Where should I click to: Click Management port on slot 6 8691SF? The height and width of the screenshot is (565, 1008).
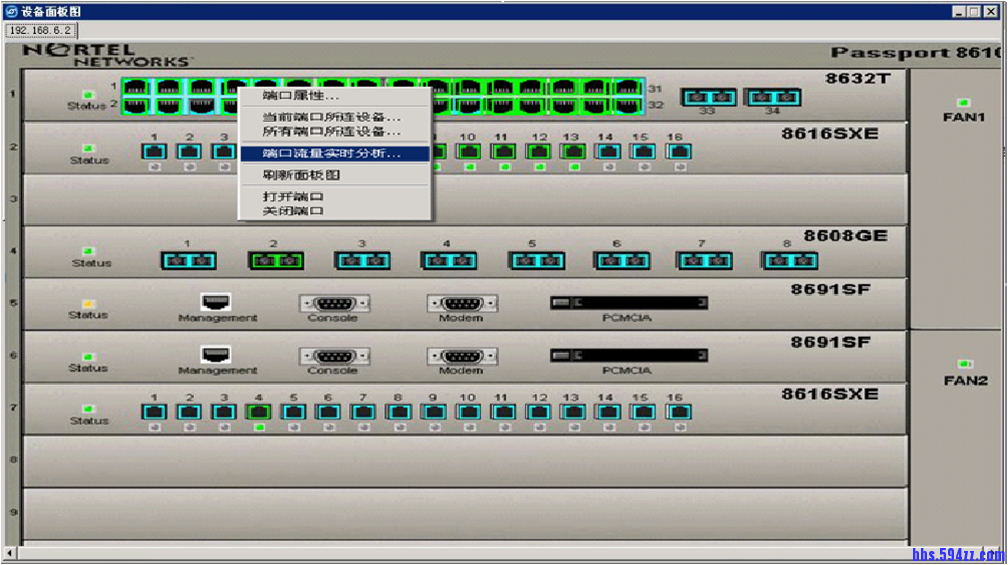click(215, 354)
